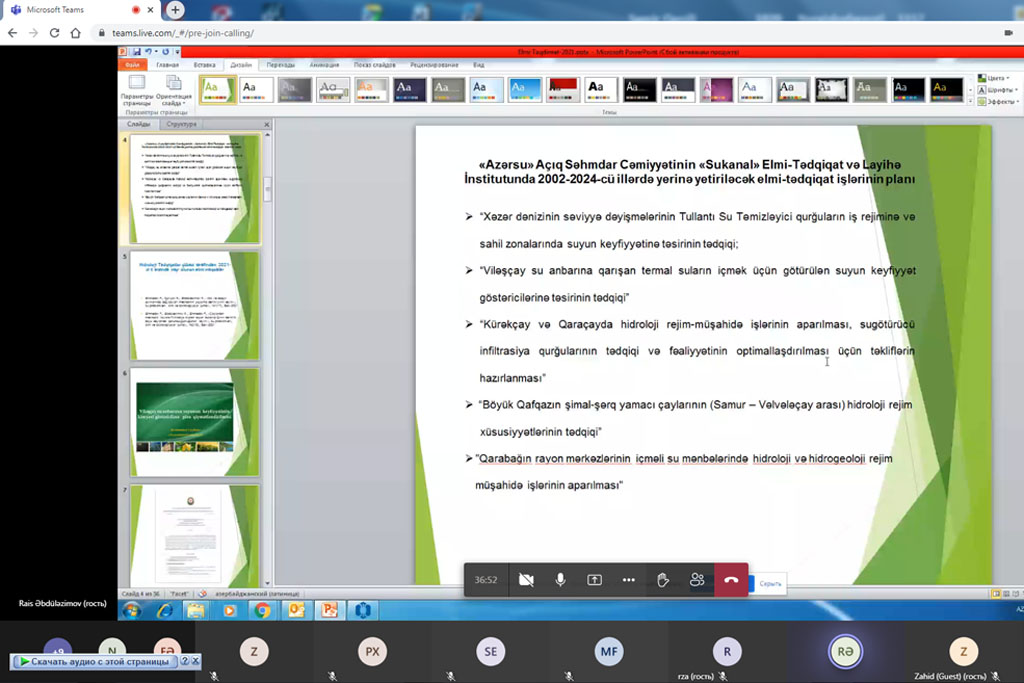1024x683 pixels.
Task: Click the slide pane scrollbar down arrow
Action: [x=267, y=583]
